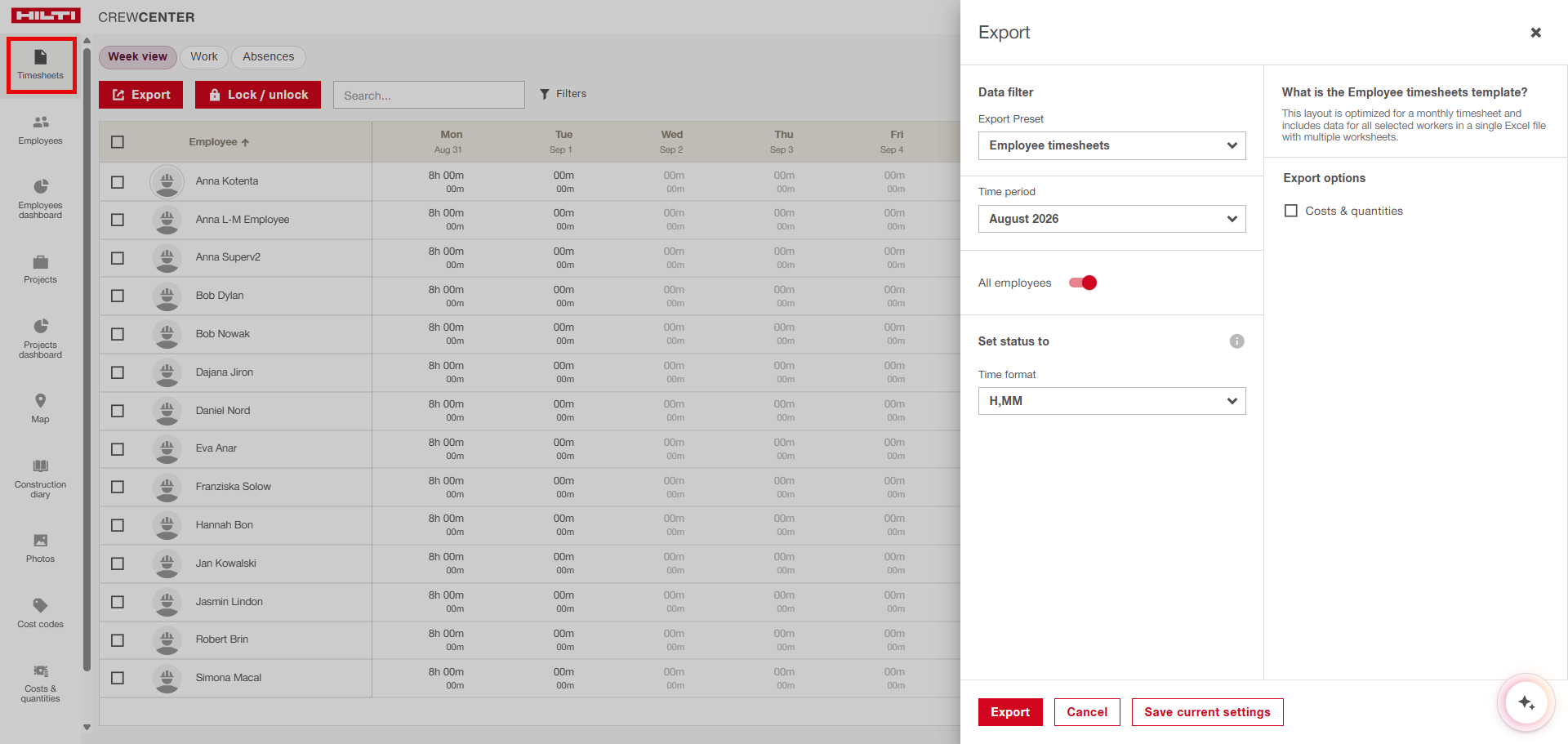Click the Search input field

429,95
